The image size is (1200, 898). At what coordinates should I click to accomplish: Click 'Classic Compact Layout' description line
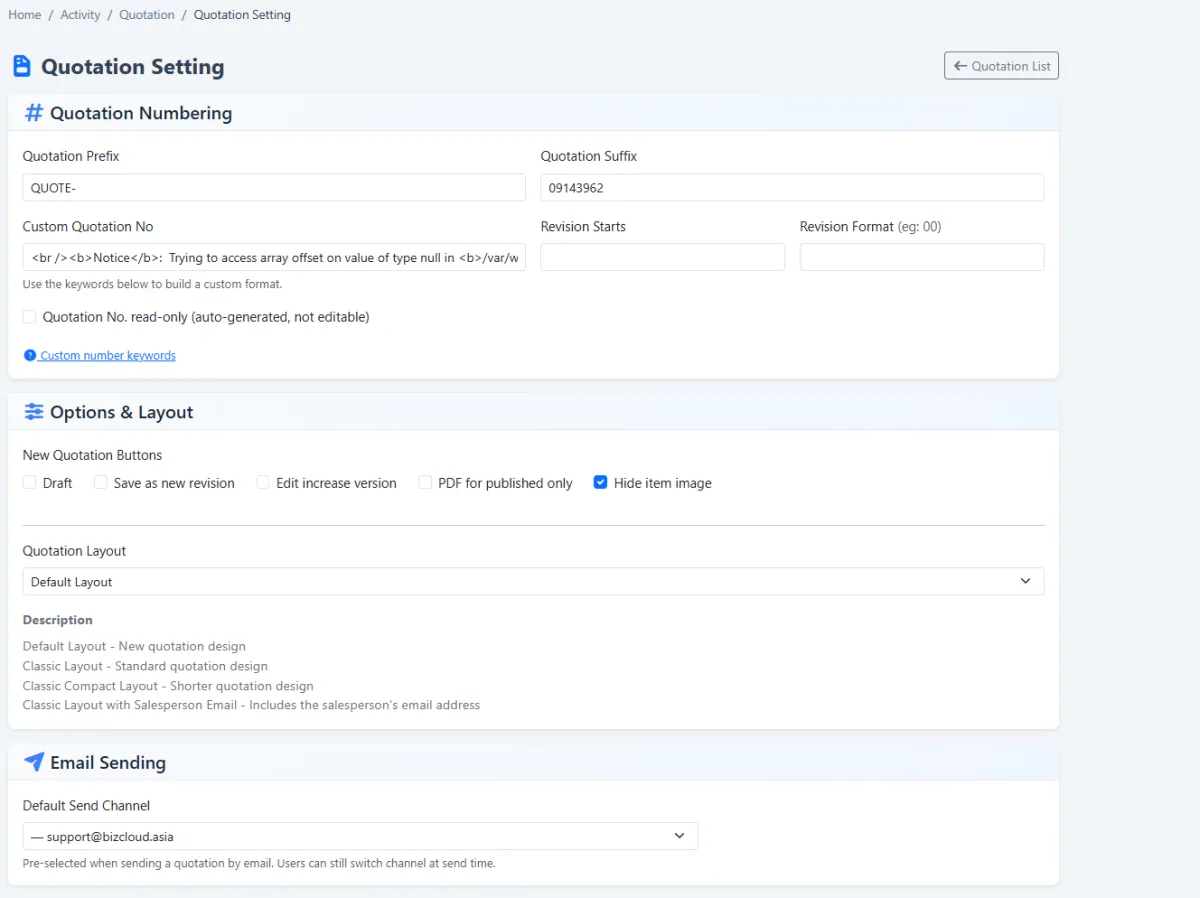pos(168,686)
